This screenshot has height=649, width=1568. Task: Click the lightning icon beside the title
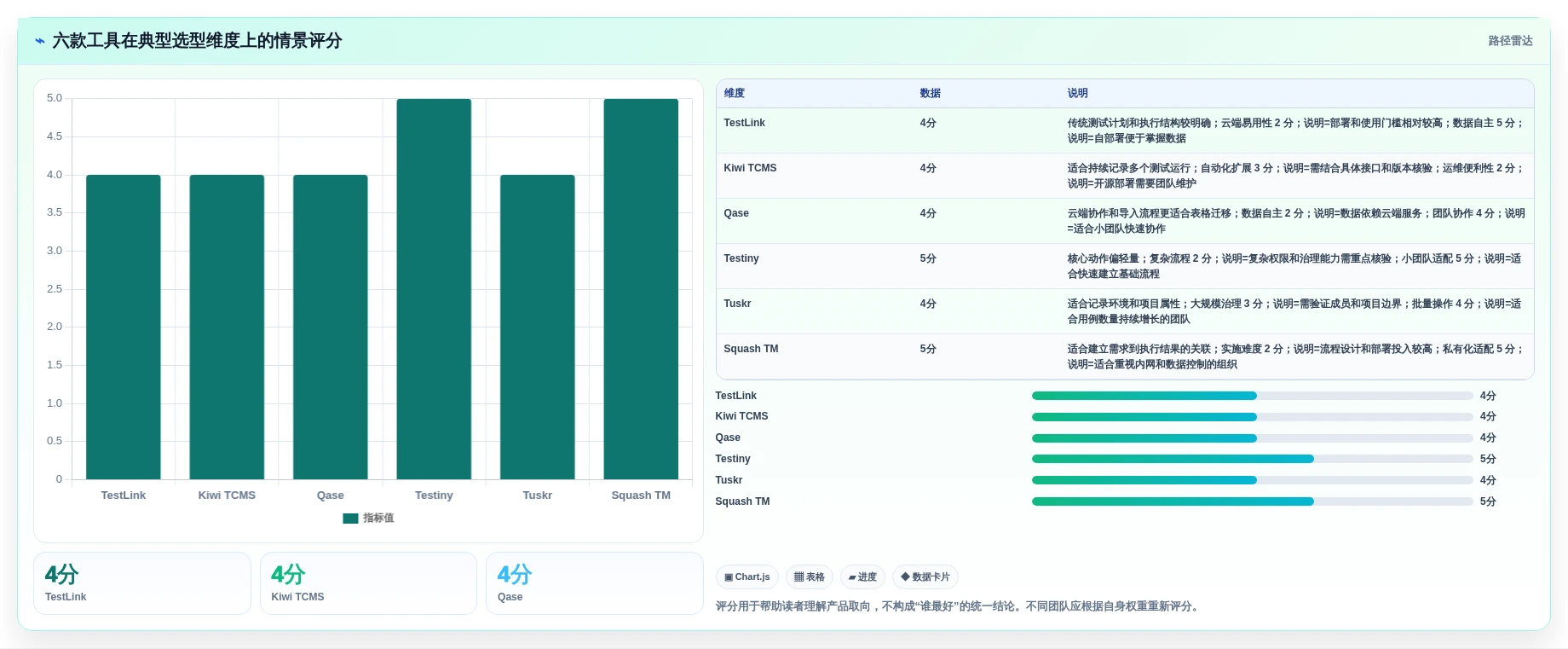[x=40, y=41]
